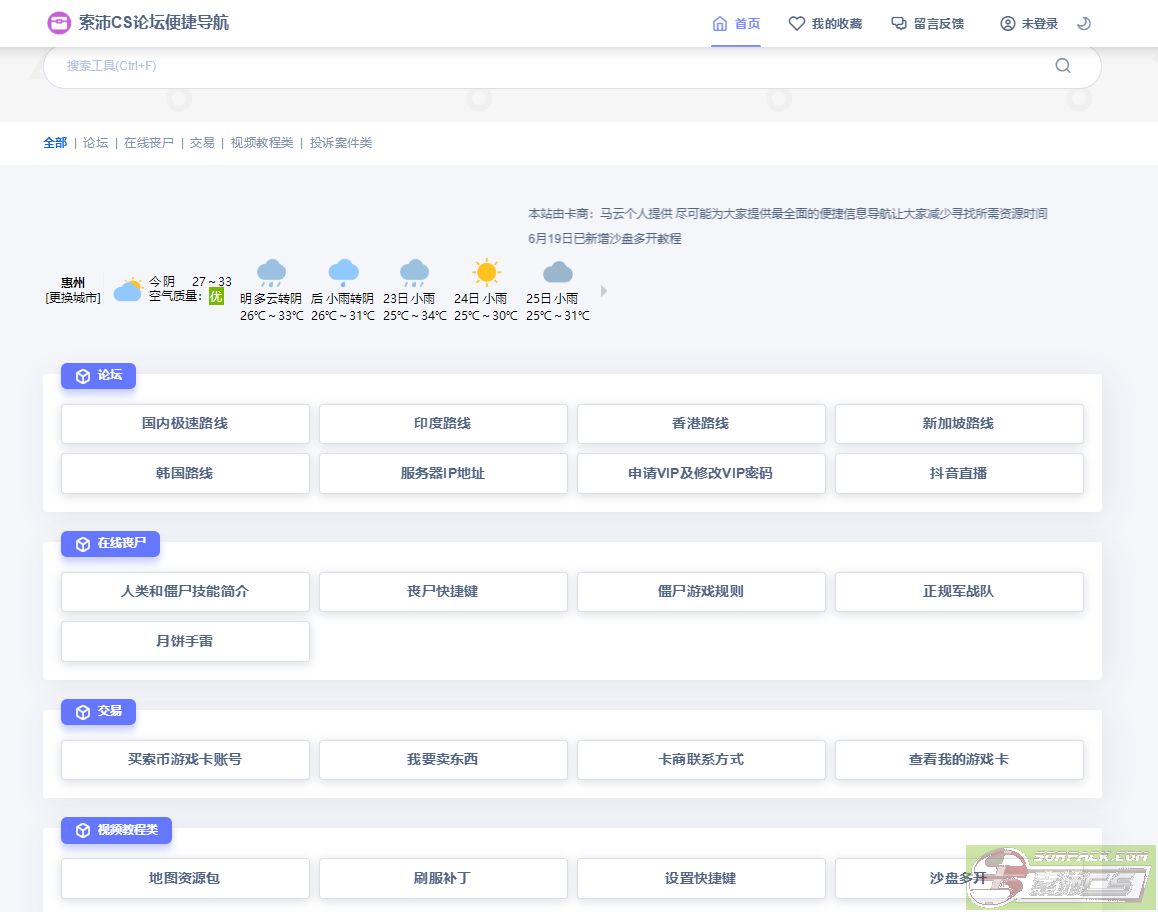Click the cube icon beside 在线丧尸 header

(83, 543)
